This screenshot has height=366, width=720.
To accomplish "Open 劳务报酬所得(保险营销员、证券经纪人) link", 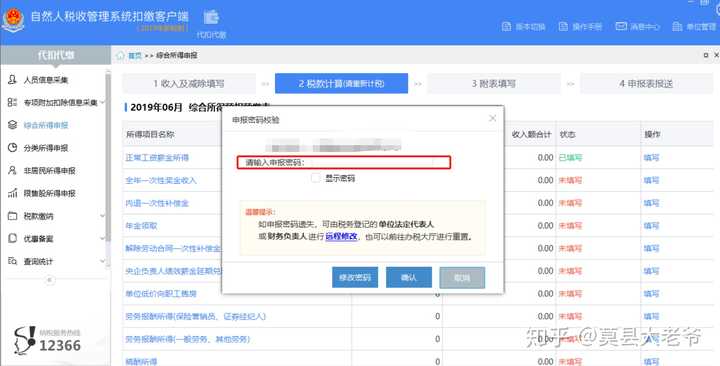I will [196, 316].
